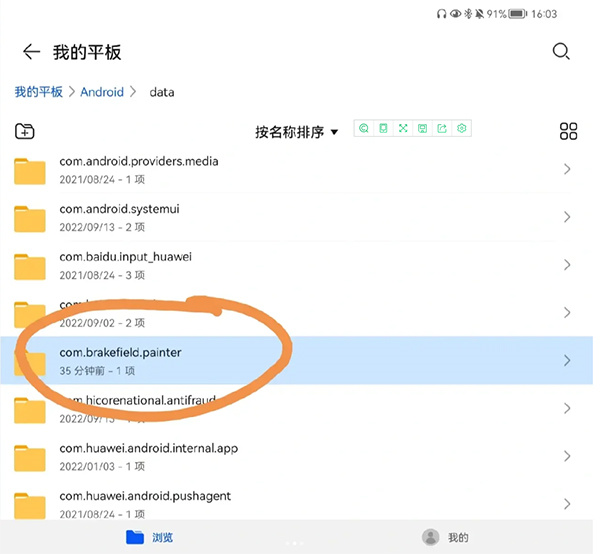Click the green share export icon

[442, 128]
